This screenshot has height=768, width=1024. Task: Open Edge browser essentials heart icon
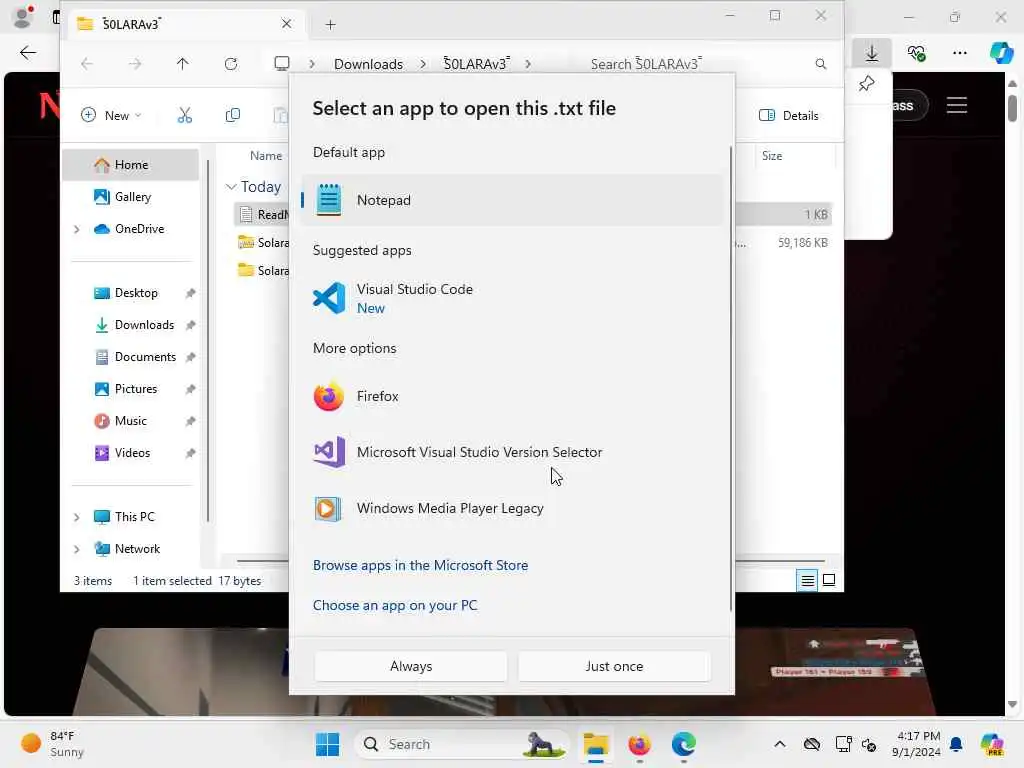coord(916,53)
